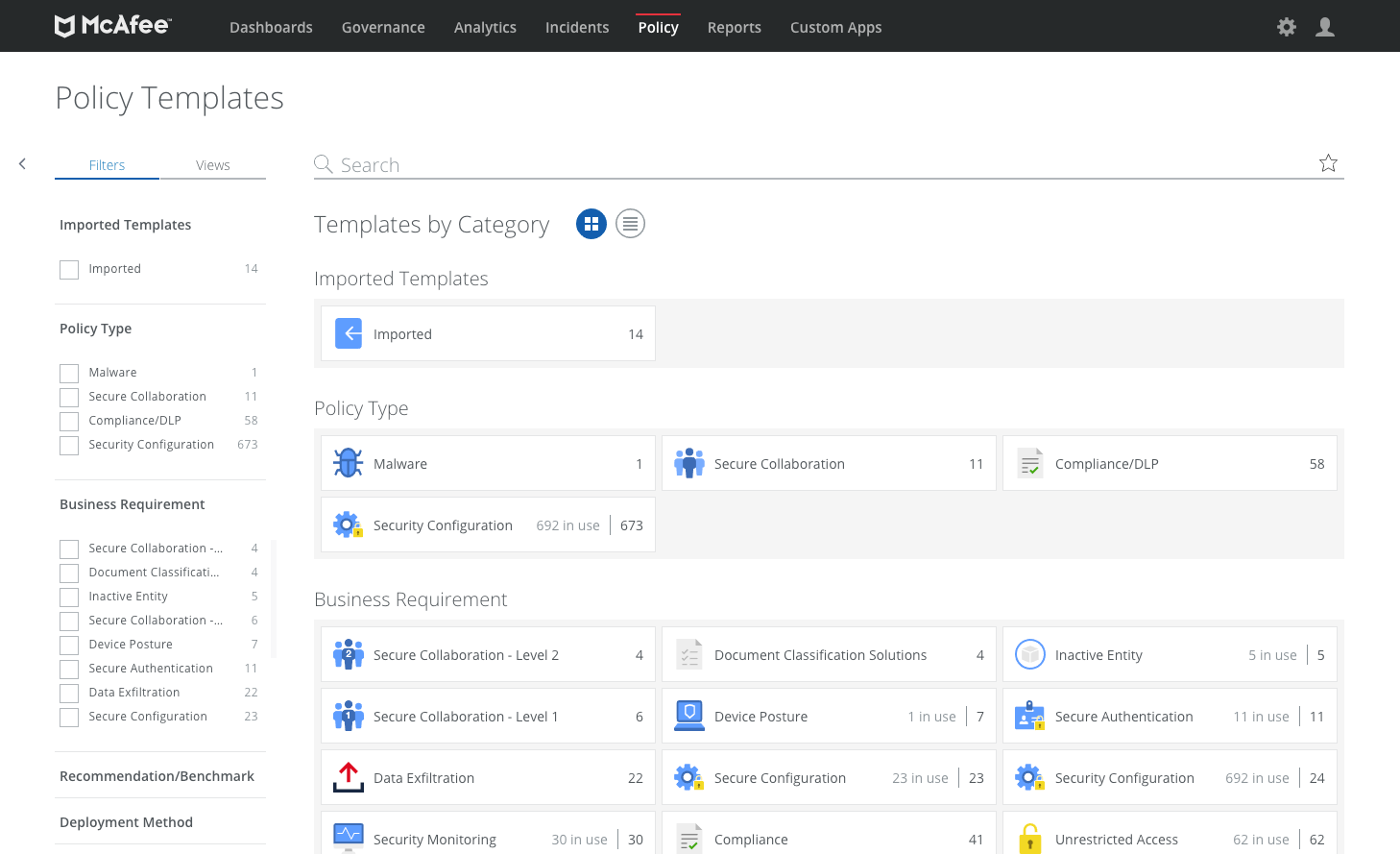Open the Incidents menu
1400x854 pixels.
tap(577, 27)
